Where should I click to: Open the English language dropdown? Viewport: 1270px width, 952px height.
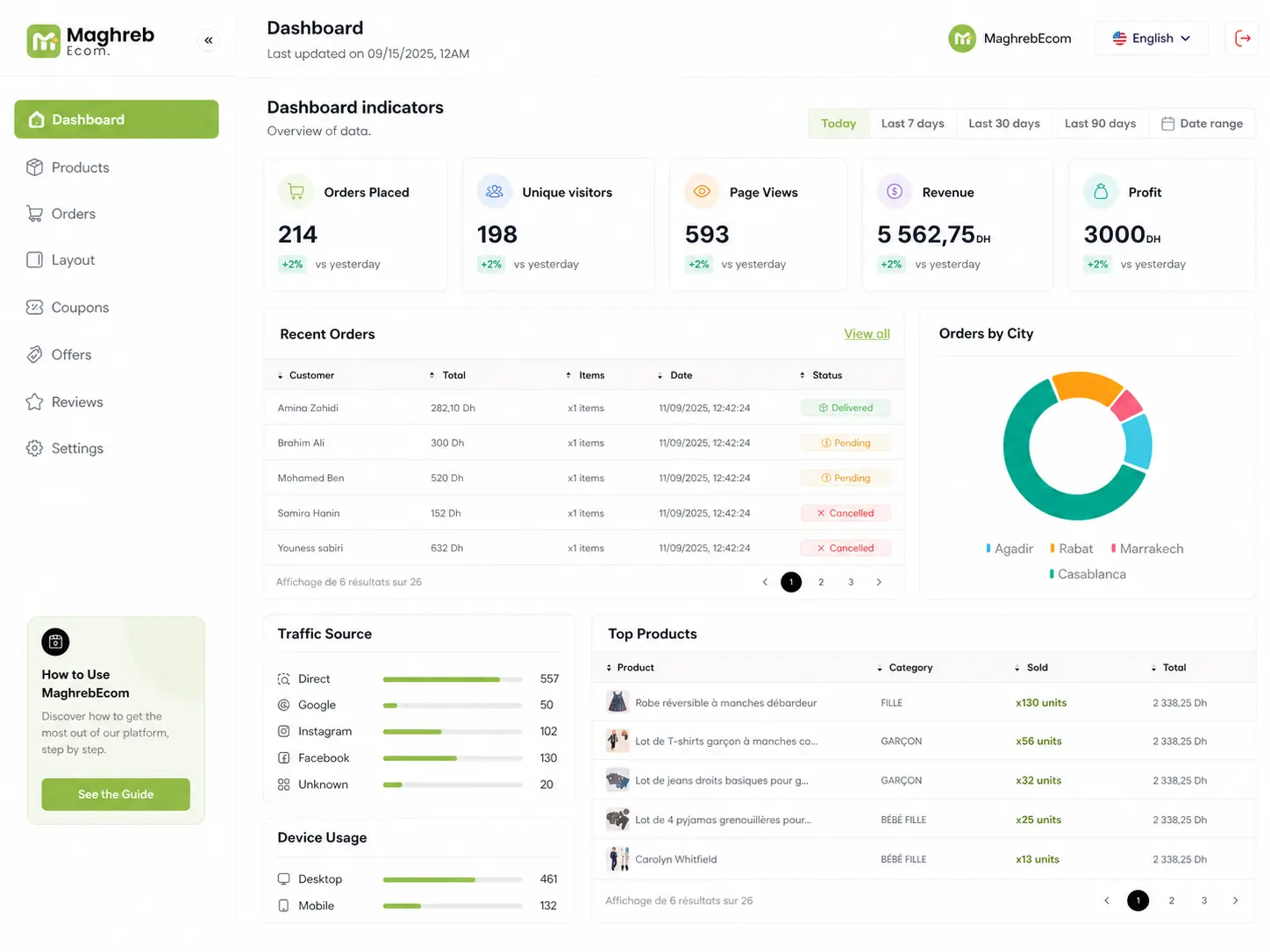pos(1151,39)
